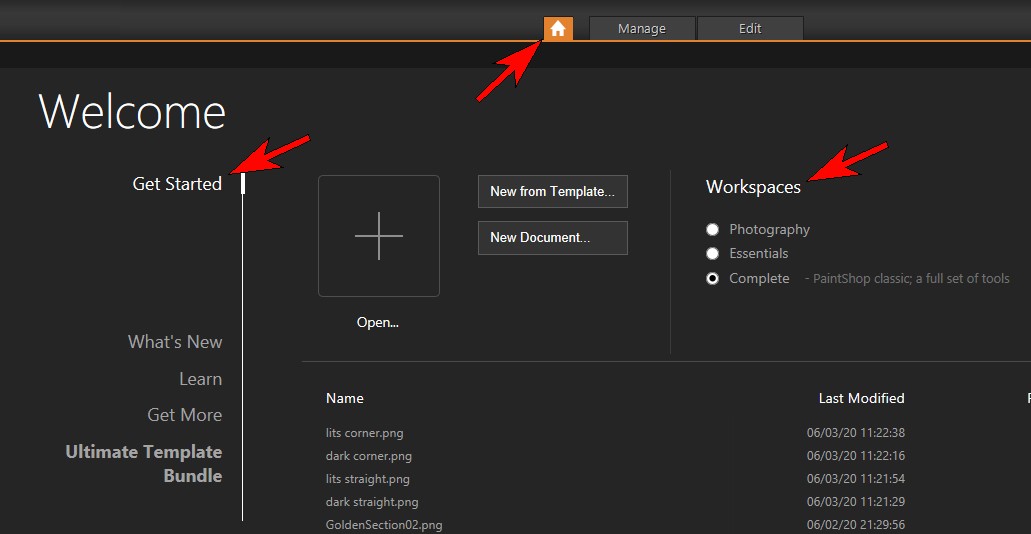This screenshot has height=534, width=1031.
Task: Click the PaintShop classic description text
Action: click(x=907, y=279)
